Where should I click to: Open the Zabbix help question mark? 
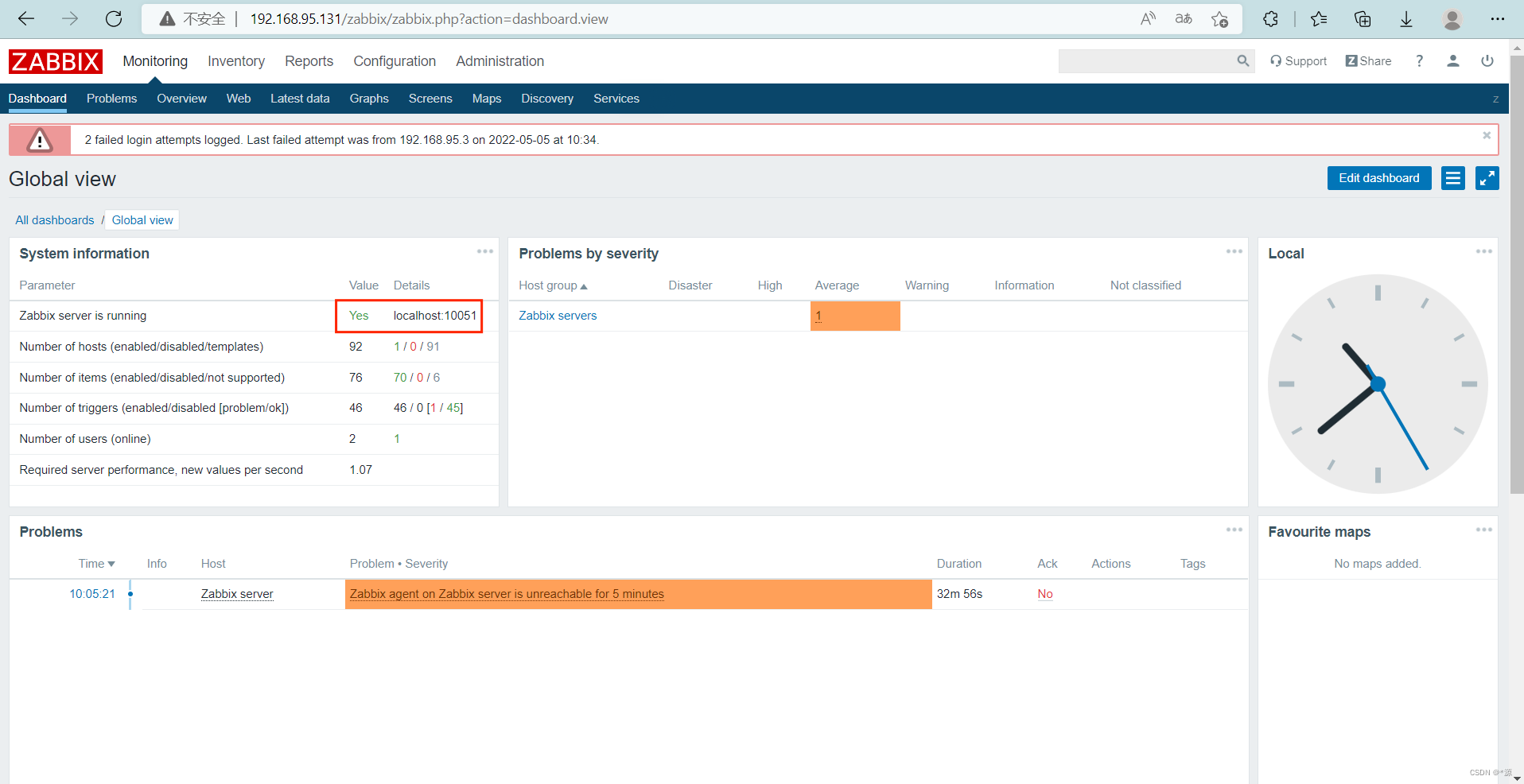[x=1420, y=61]
